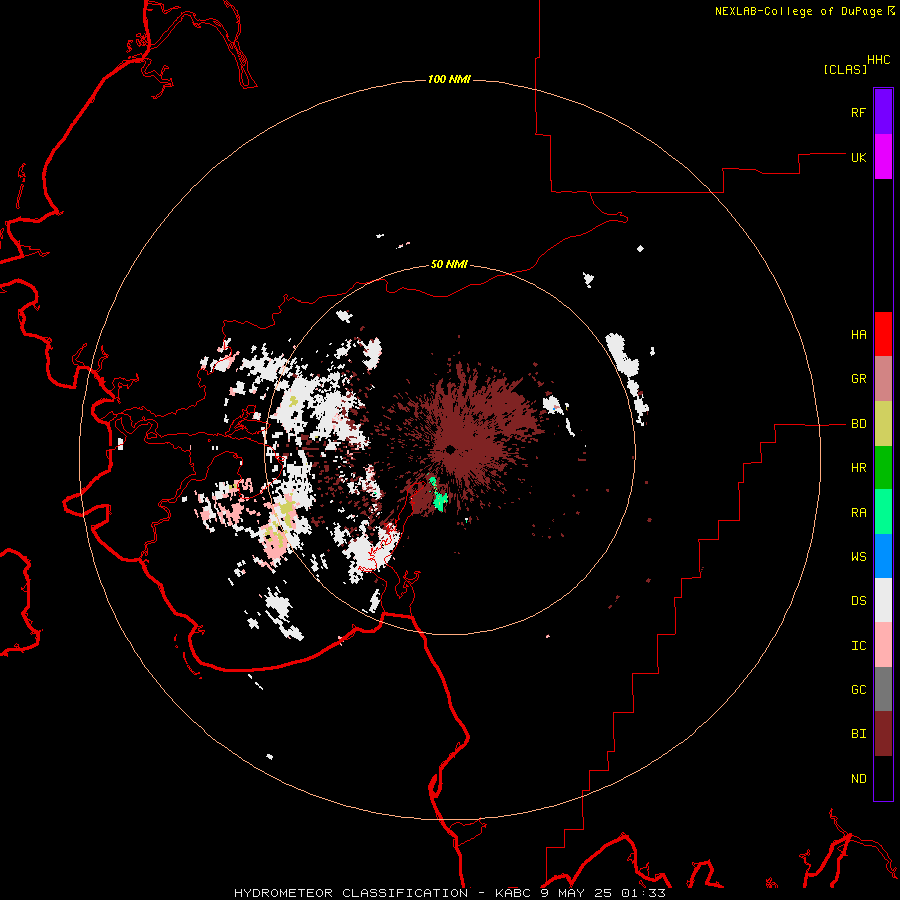Click the BD legend label
The image size is (900, 900).
(x=858, y=424)
